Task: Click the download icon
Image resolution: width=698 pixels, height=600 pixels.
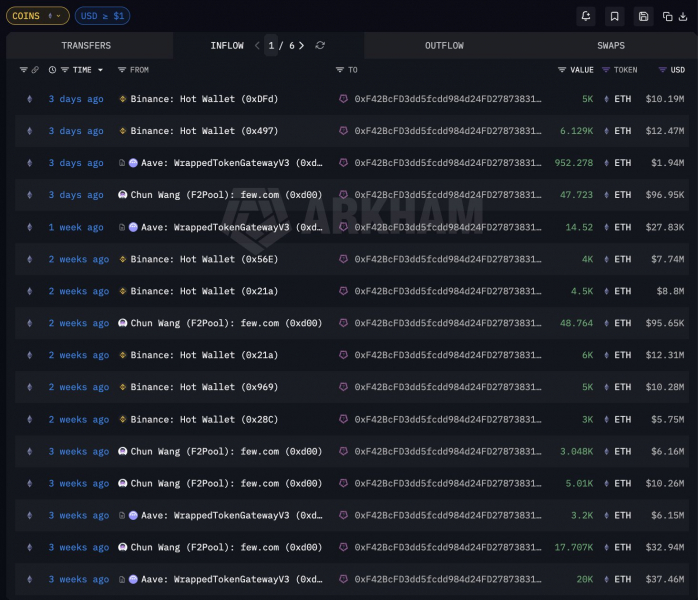Action: coord(683,16)
